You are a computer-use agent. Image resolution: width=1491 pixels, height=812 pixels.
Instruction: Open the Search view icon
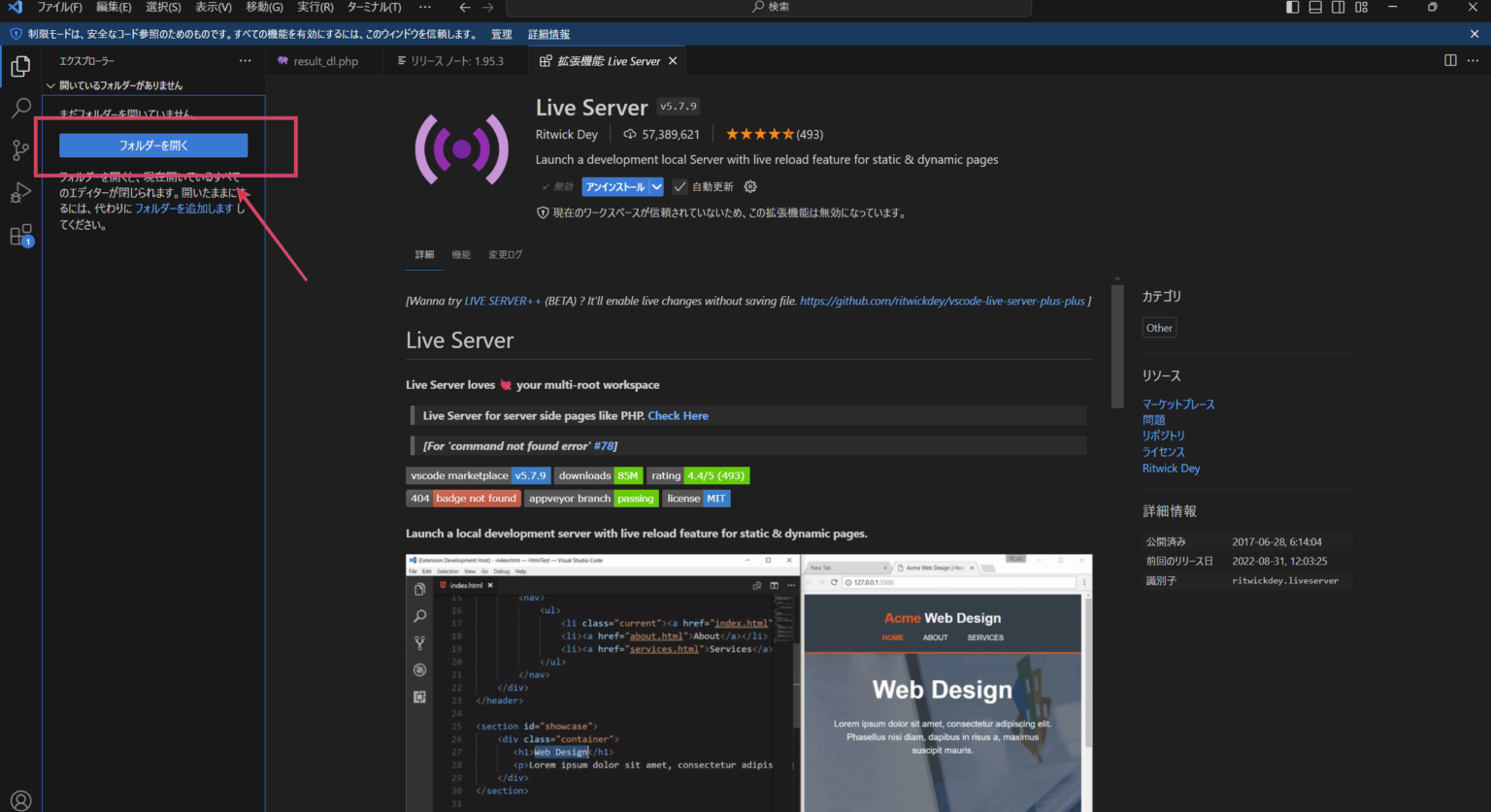coord(20,108)
